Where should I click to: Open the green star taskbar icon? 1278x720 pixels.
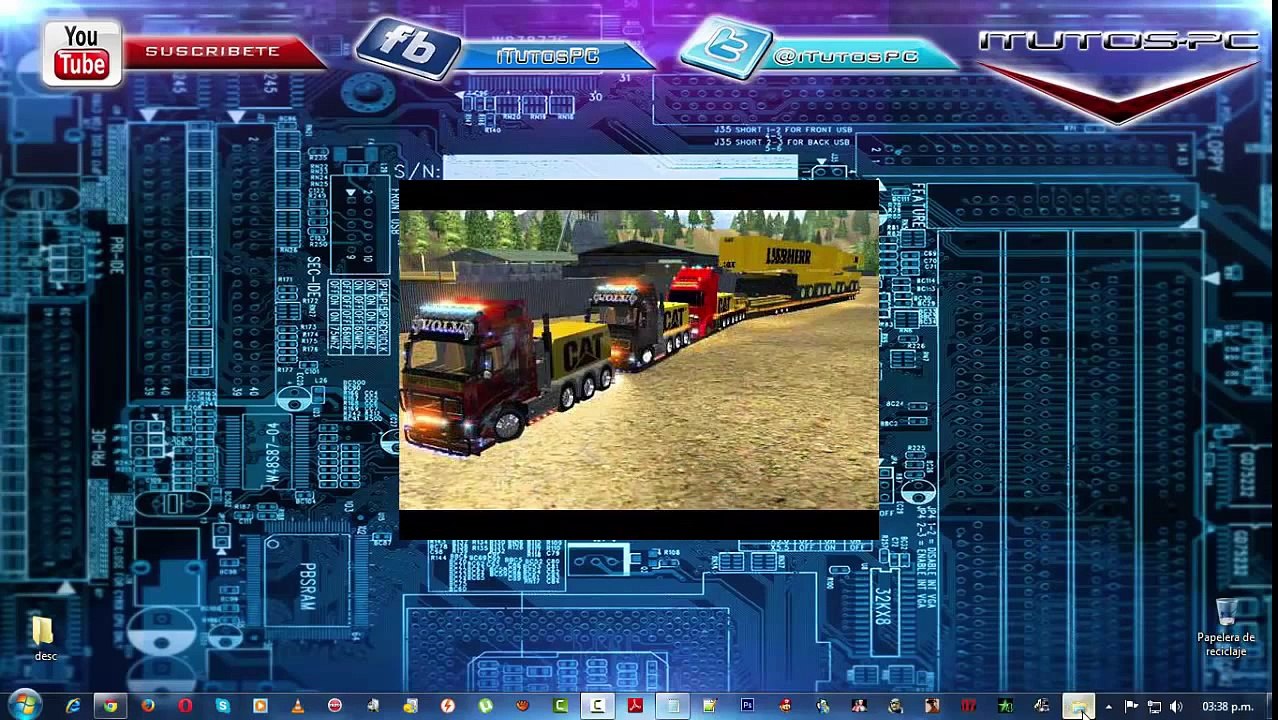tap(1006, 706)
